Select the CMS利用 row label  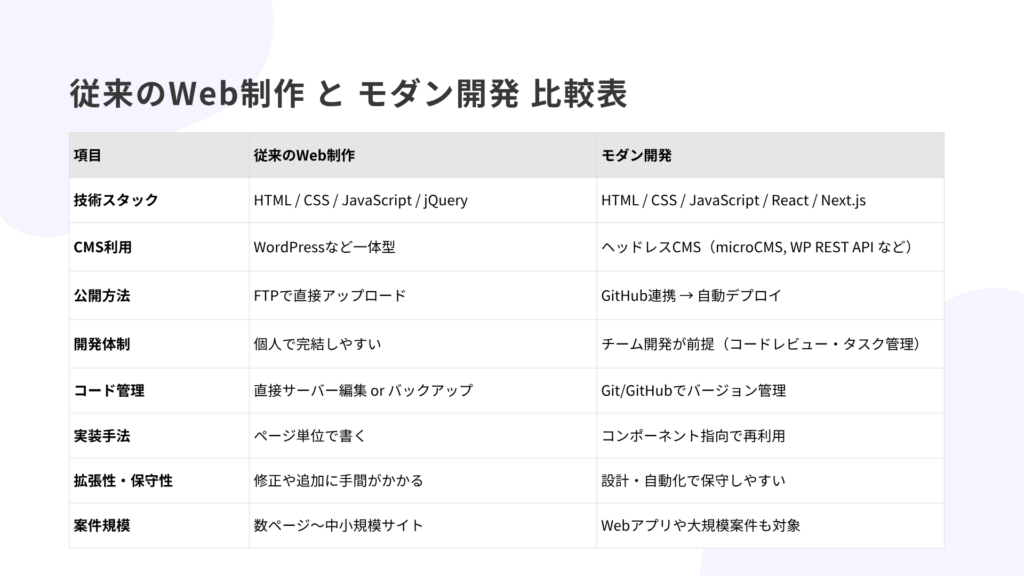click(x=103, y=247)
